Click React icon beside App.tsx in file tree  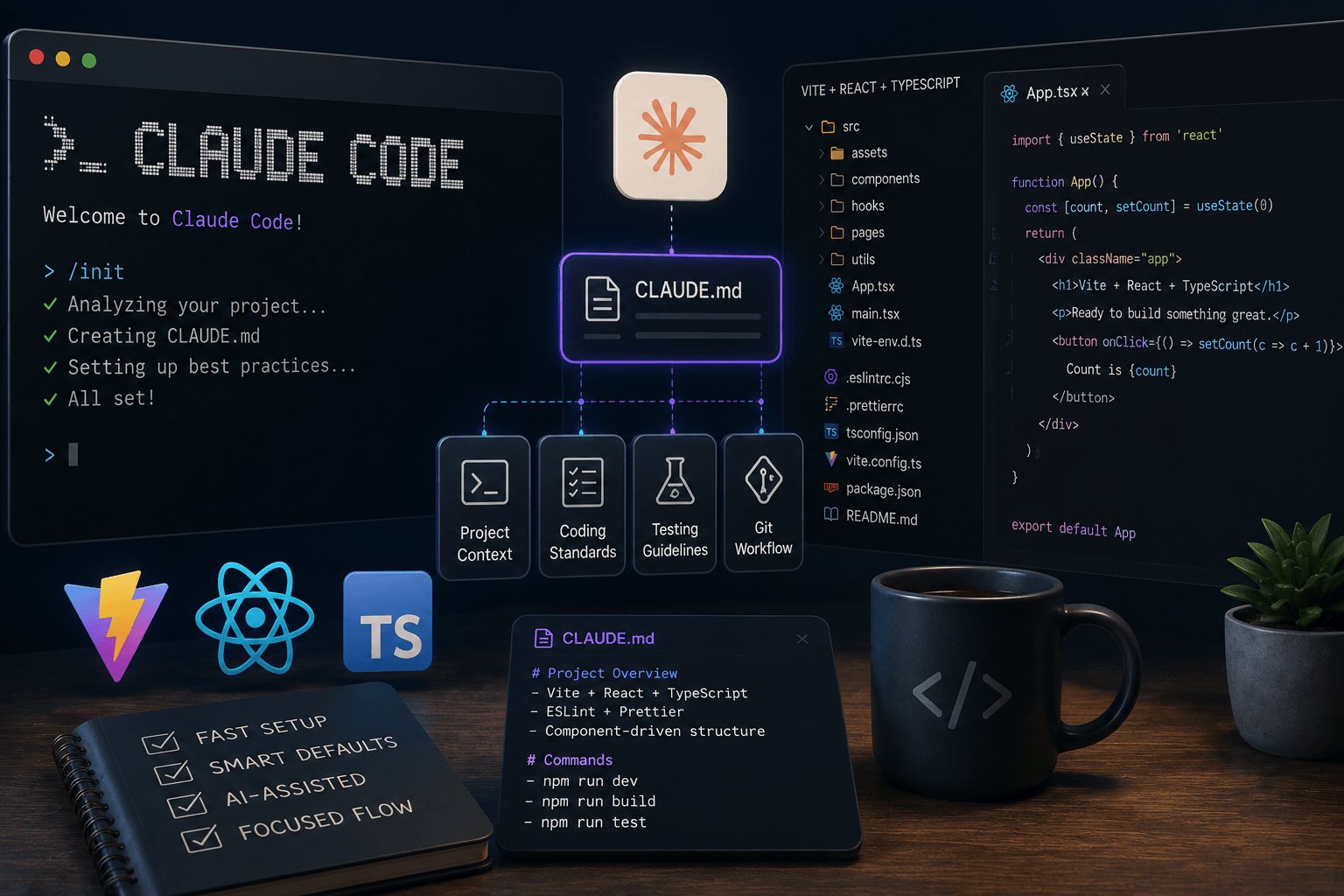[x=836, y=285]
